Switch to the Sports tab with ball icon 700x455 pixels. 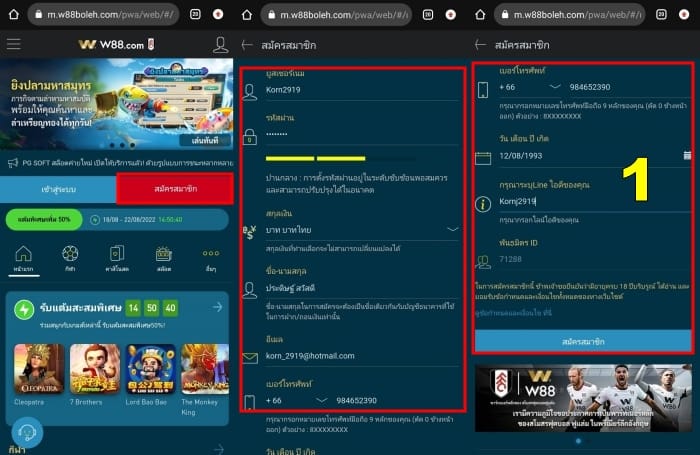tap(70, 259)
